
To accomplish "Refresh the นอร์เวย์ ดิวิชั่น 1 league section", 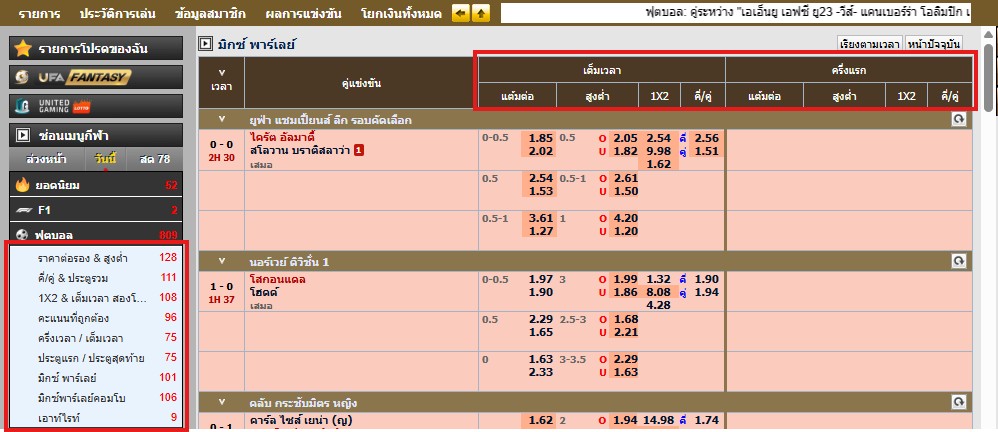I will click(x=959, y=261).
